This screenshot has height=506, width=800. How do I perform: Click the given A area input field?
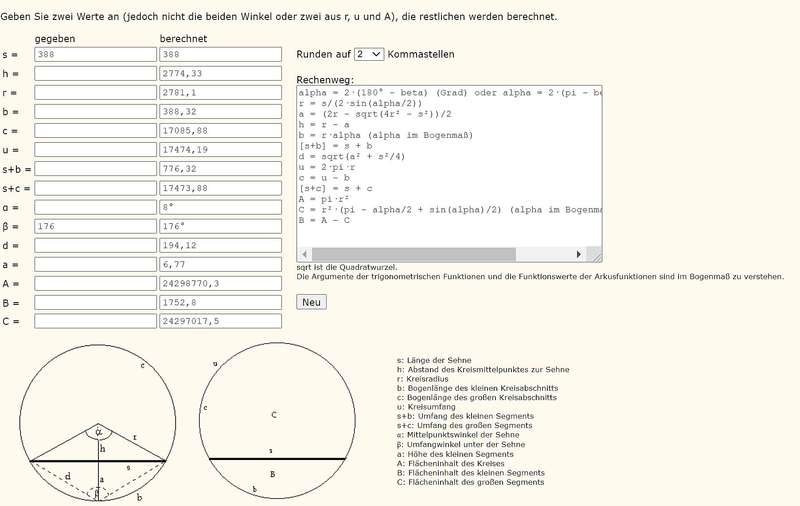[95, 284]
